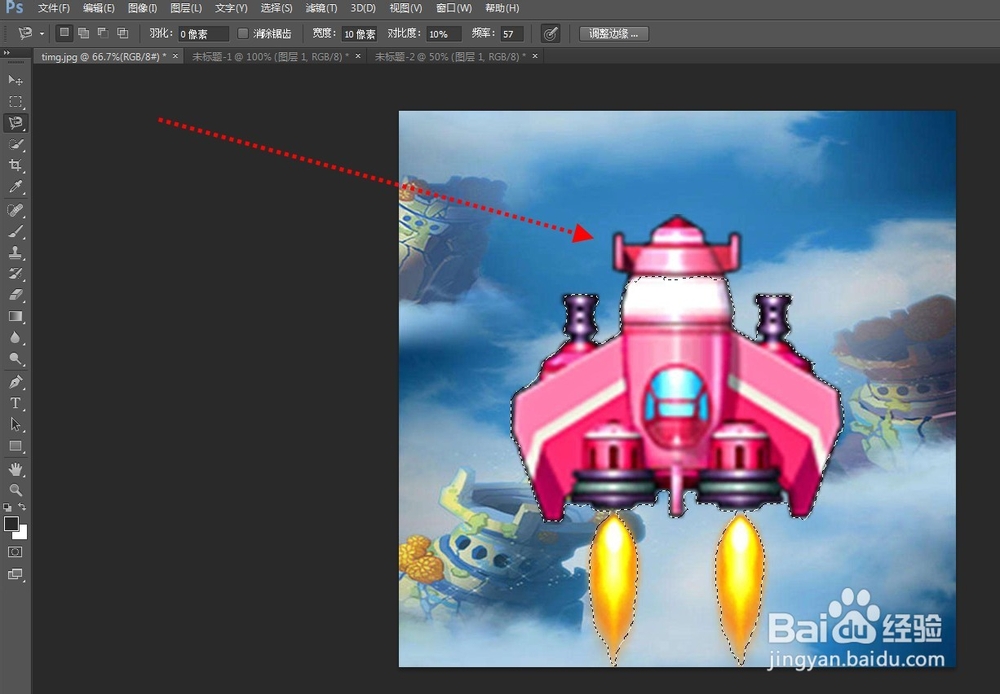Choose New Selection mode
The height and width of the screenshot is (694, 1000).
point(64,33)
